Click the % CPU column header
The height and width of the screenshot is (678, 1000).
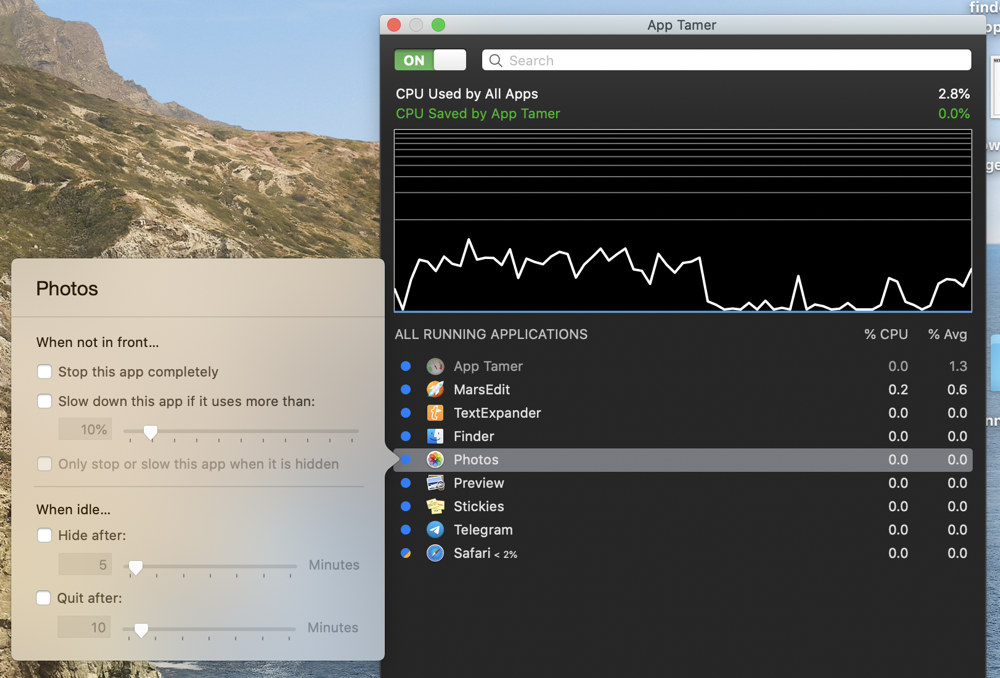pyautogui.click(x=886, y=334)
